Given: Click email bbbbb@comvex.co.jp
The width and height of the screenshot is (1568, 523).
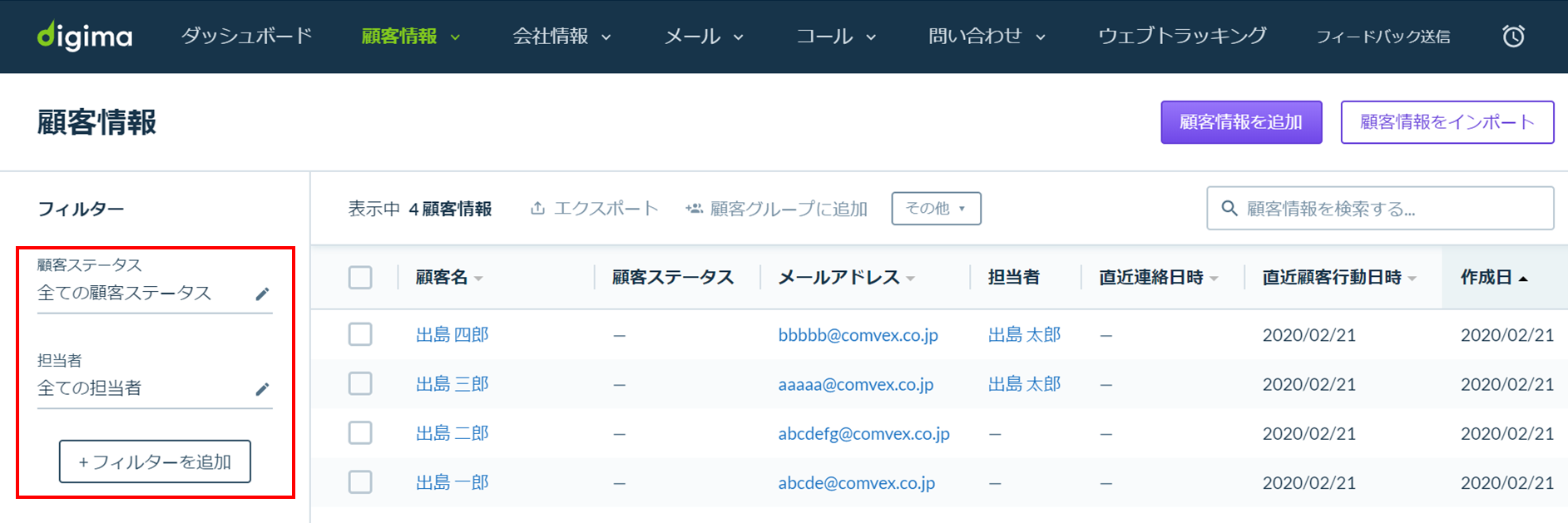Looking at the screenshot, I should coord(858,334).
